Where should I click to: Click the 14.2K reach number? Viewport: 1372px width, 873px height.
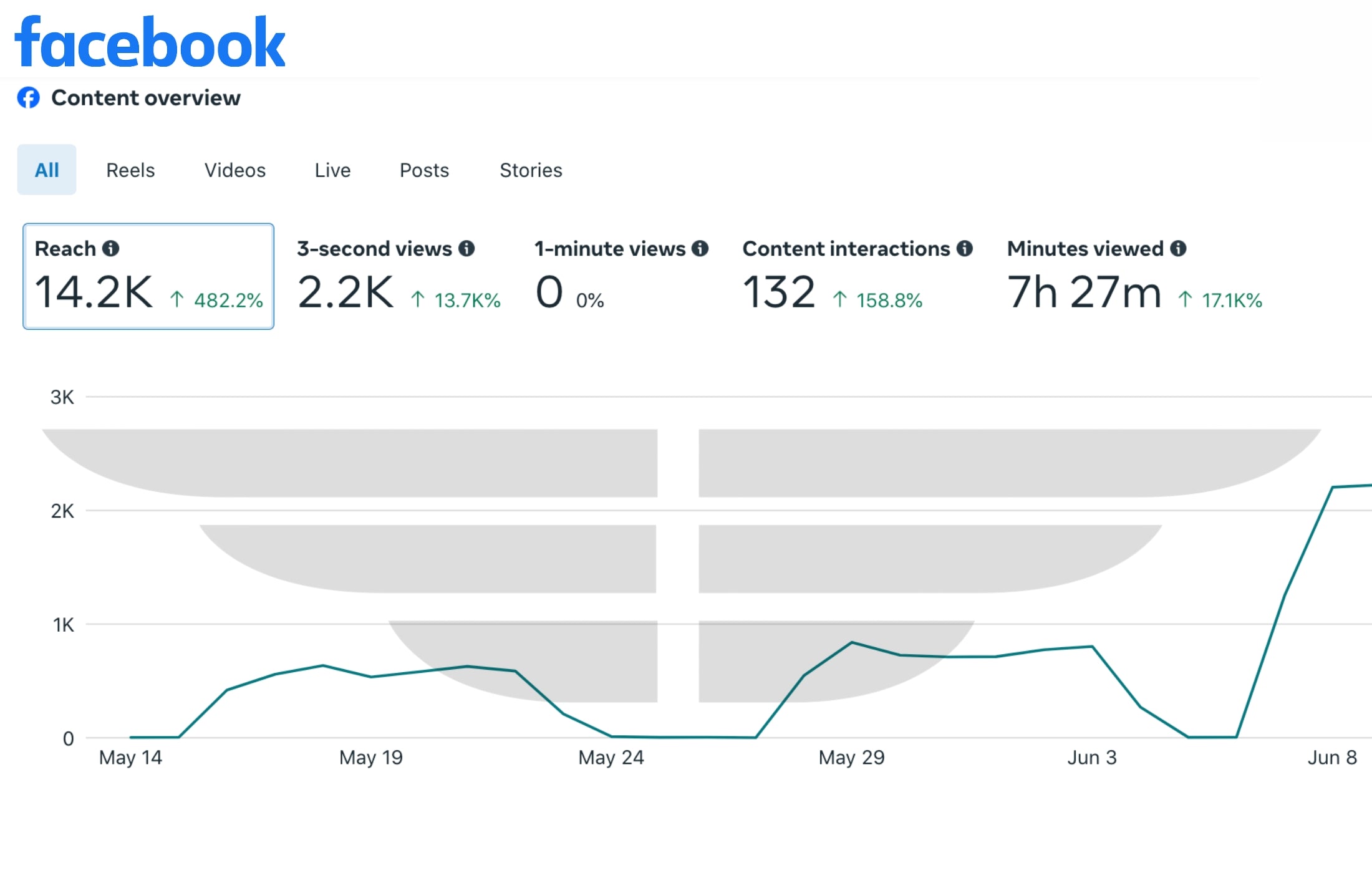coord(94,292)
